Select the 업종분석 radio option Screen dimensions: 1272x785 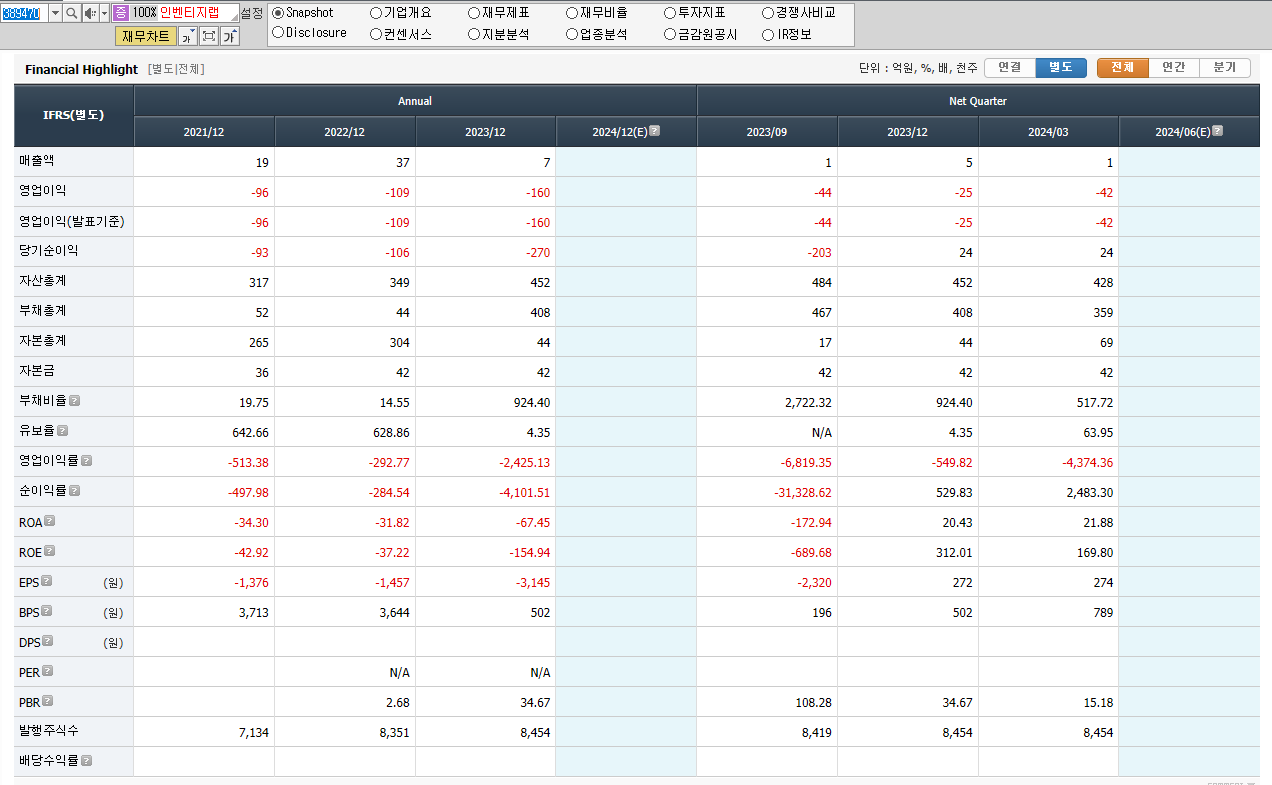[x=572, y=34]
